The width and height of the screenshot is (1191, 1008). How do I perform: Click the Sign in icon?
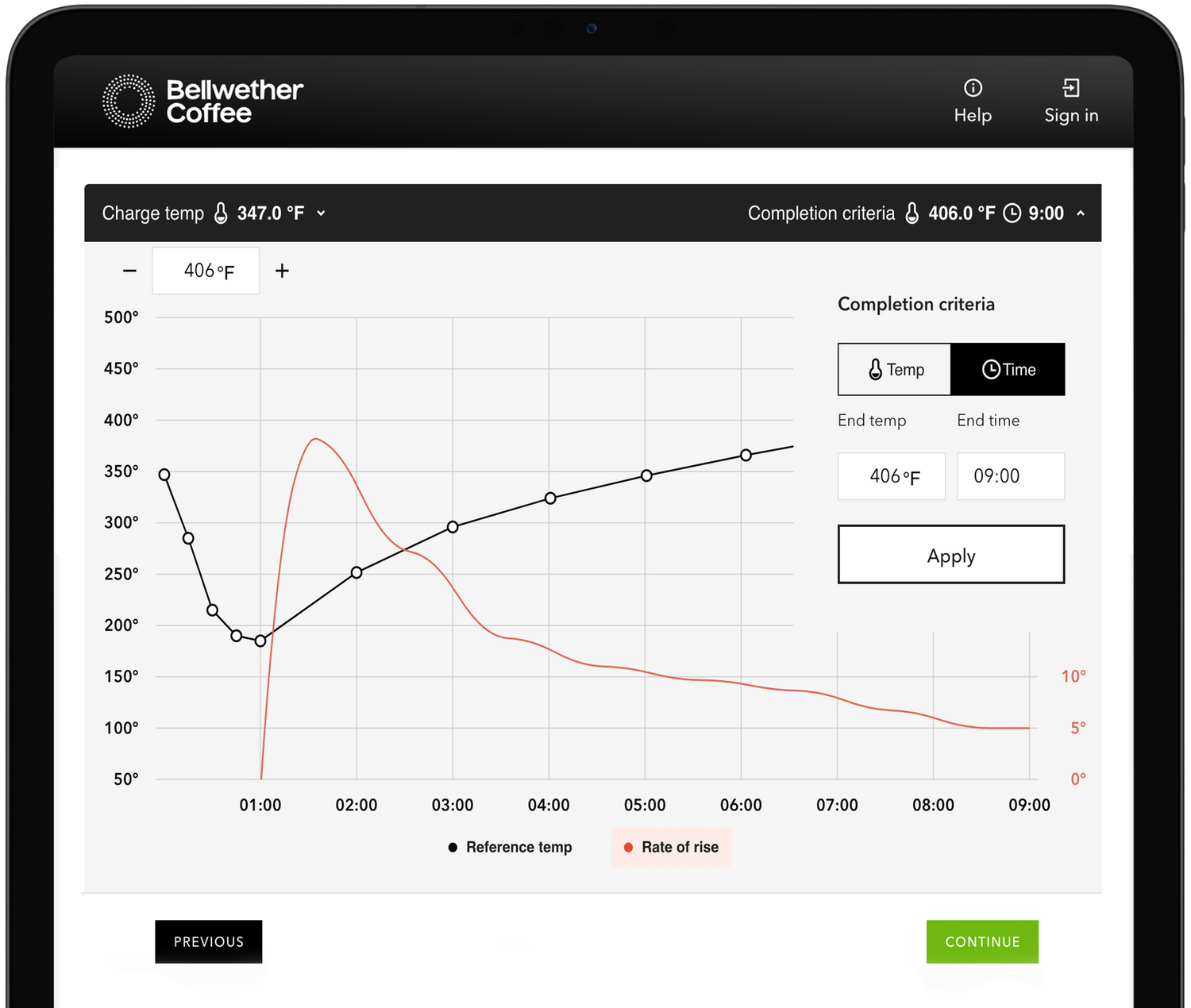(1072, 86)
